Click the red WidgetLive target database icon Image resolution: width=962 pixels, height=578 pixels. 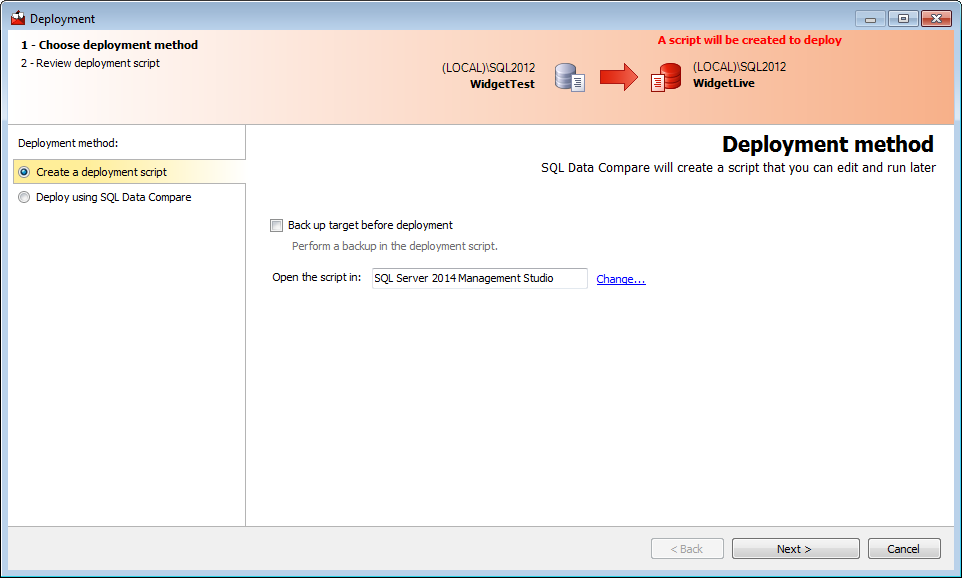point(665,77)
